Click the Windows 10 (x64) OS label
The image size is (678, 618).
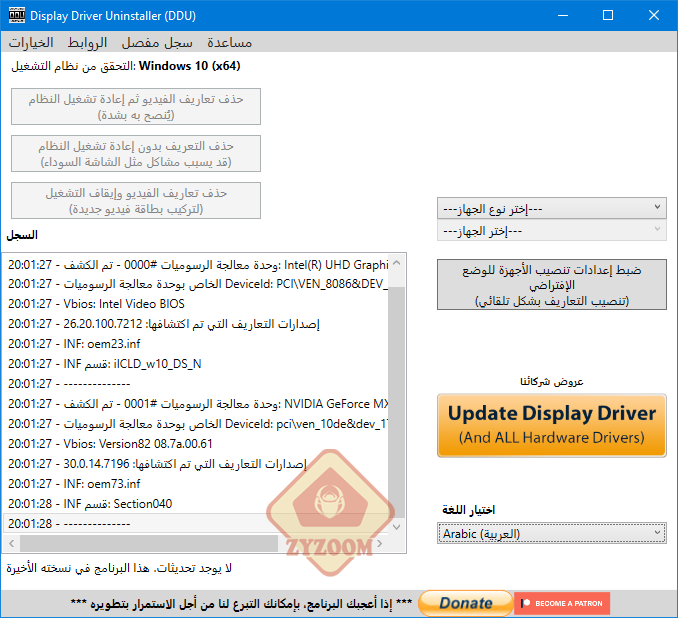click(189, 66)
